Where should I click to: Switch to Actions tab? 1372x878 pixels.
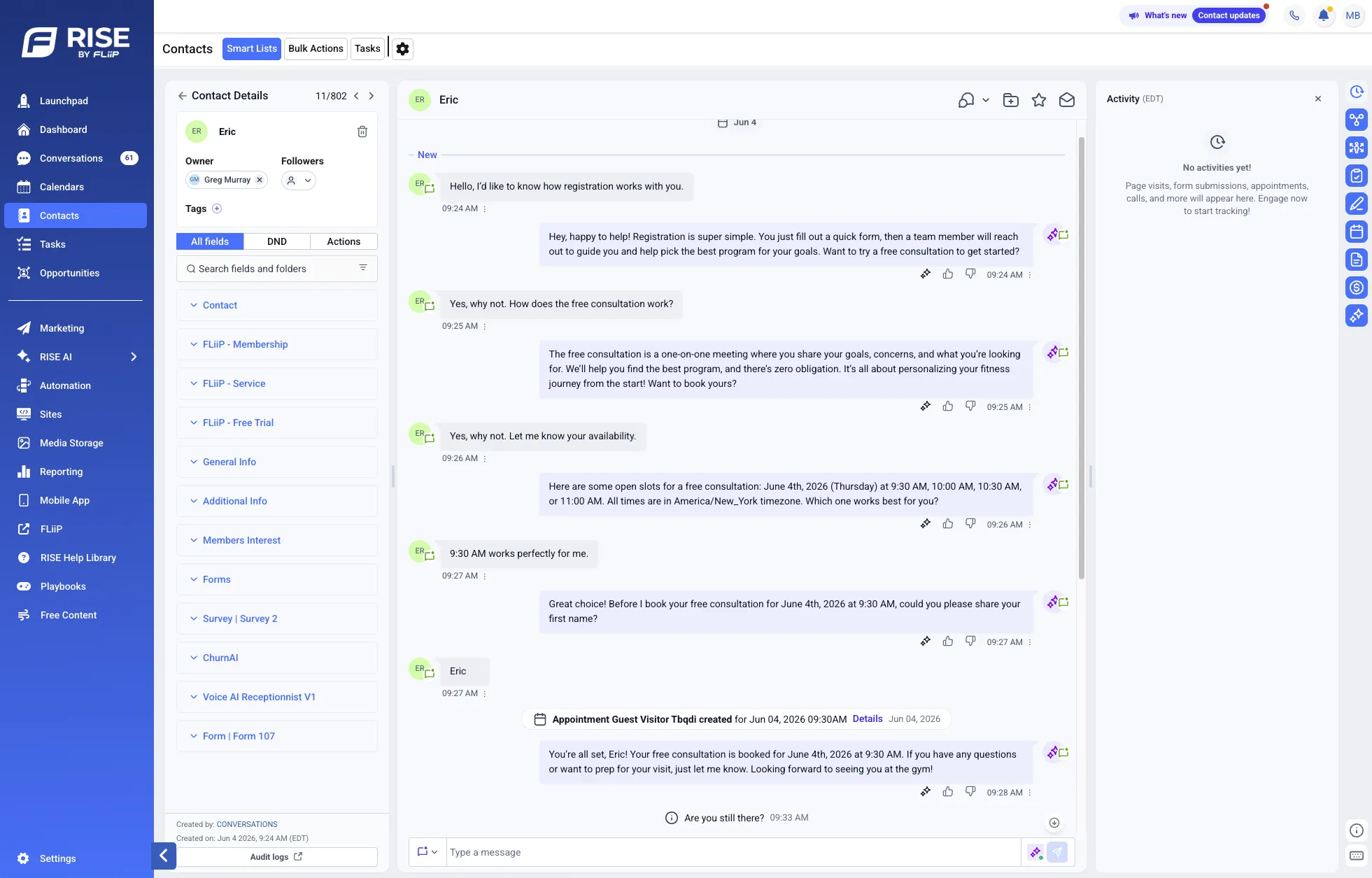(x=344, y=241)
